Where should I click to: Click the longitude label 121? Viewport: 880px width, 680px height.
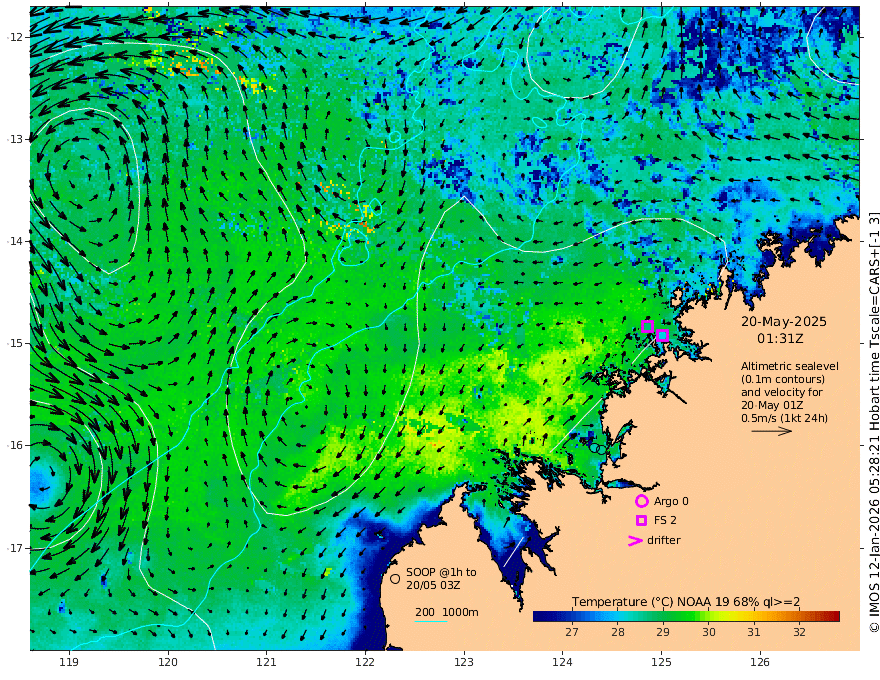(267, 662)
